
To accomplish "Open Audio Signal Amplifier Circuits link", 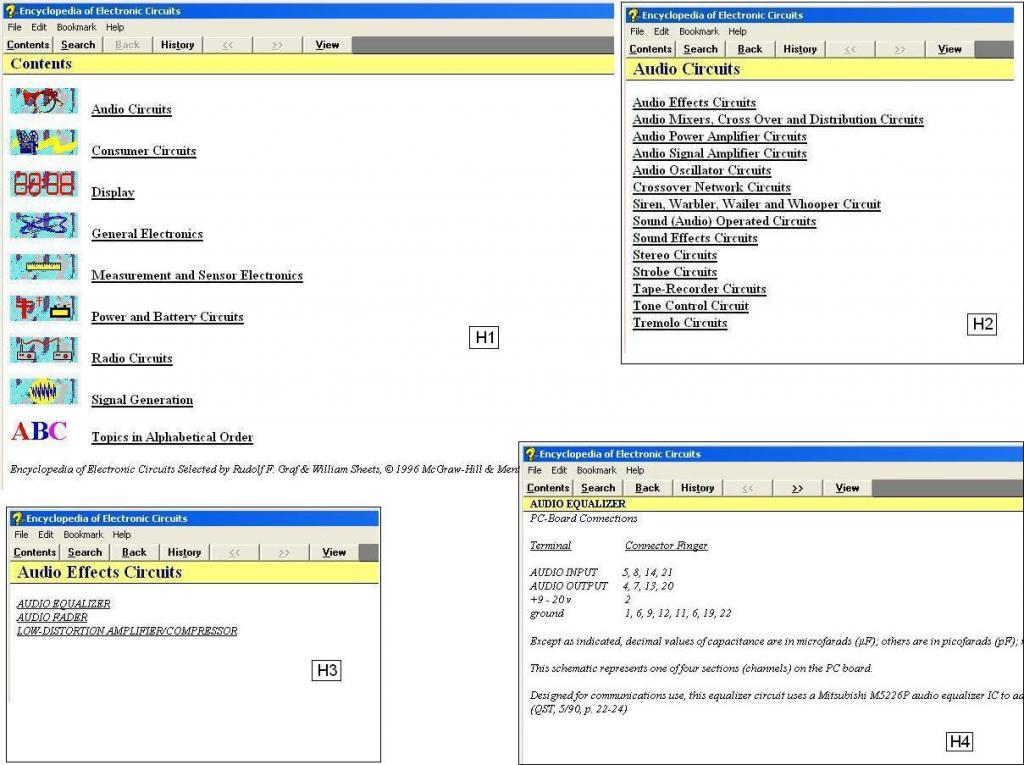I will pyautogui.click(x=720, y=154).
